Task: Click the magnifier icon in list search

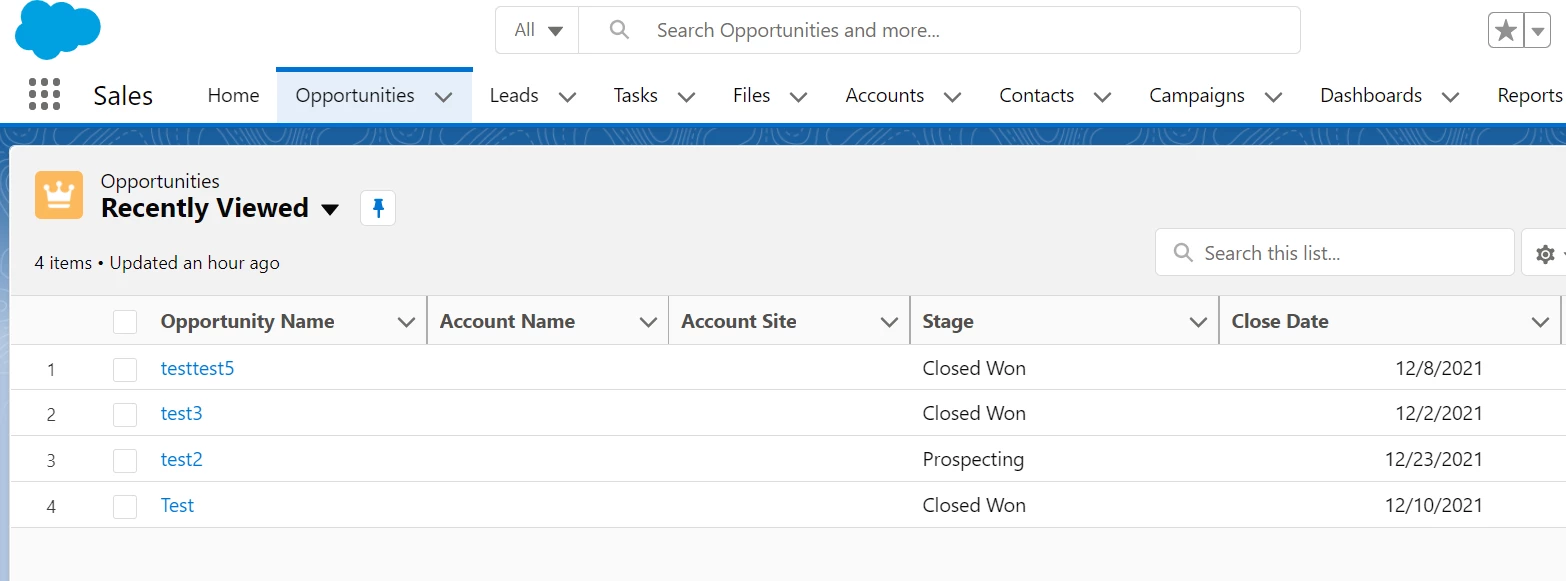Action: pyautogui.click(x=1183, y=253)
